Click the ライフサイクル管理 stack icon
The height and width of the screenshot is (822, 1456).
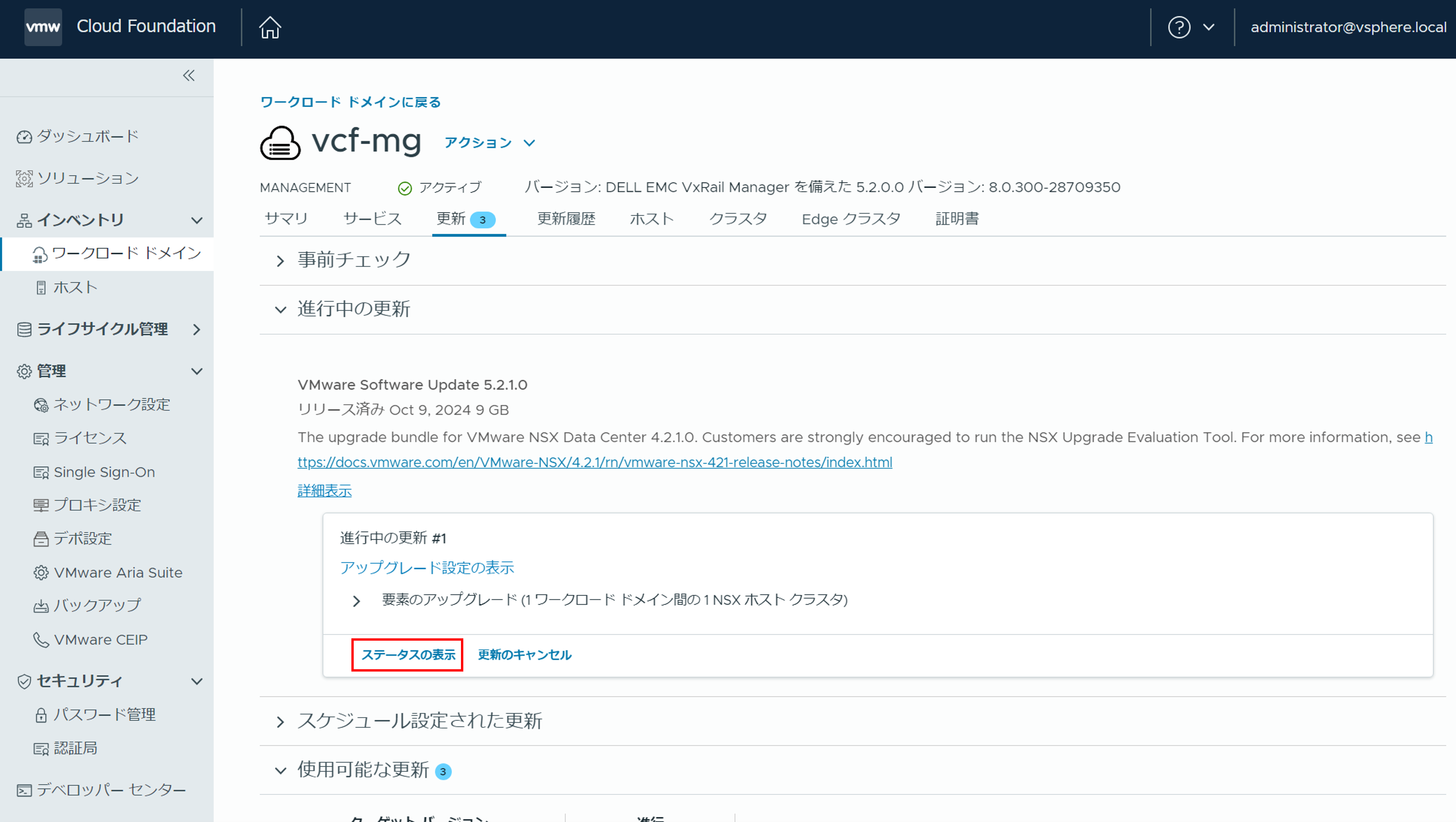pos(24,329)
